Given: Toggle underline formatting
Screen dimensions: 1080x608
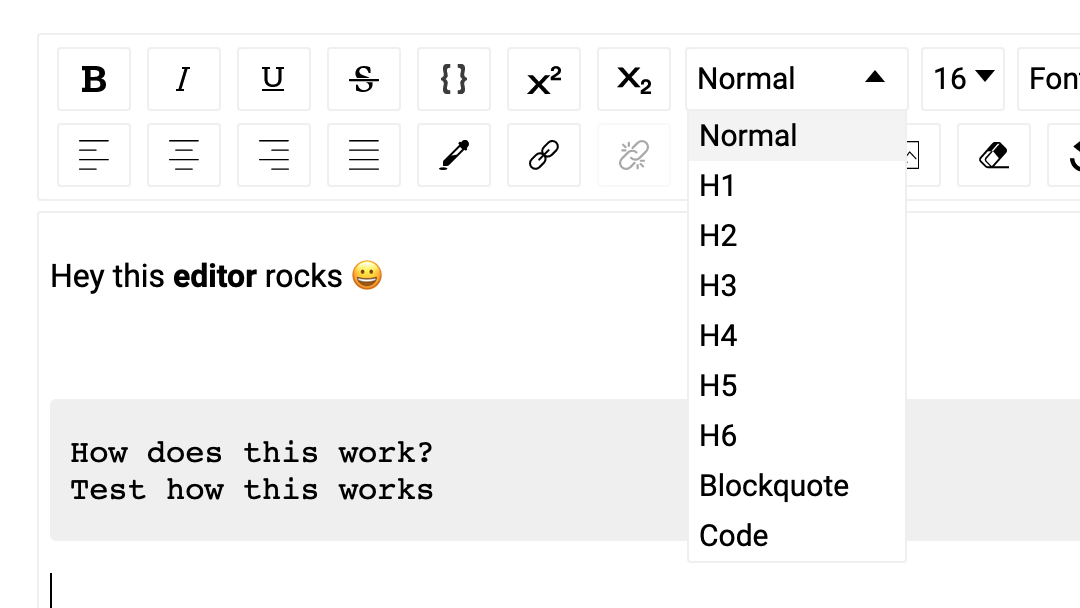Looking at the screenshot, I should 273,79.
